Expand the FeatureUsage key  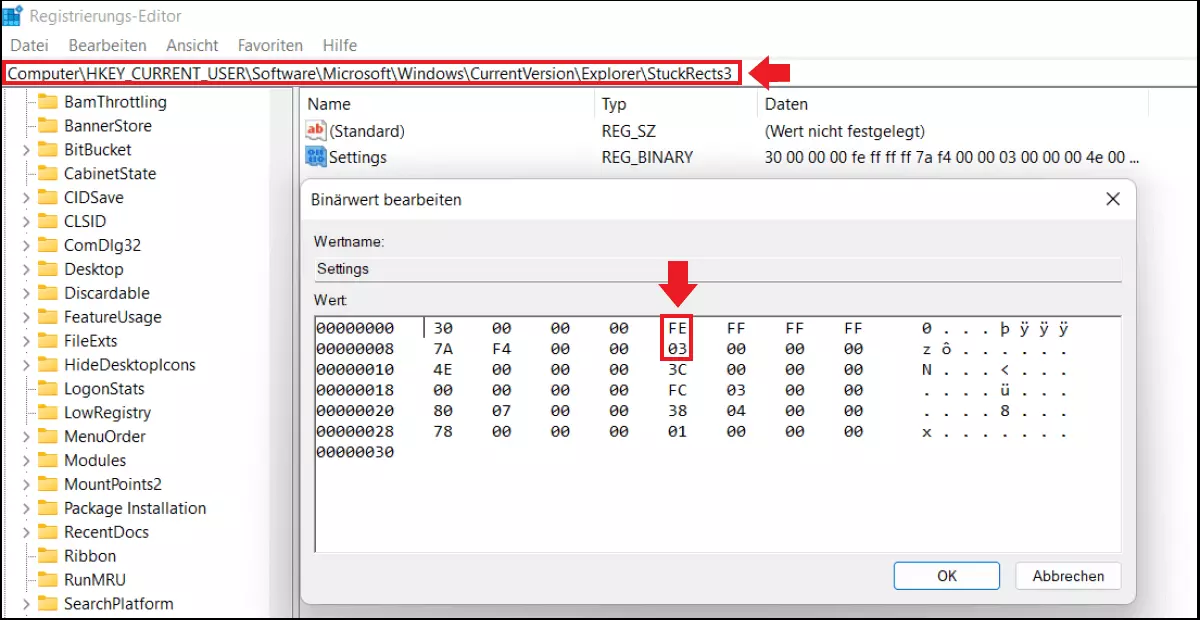pyautogui.click(x=26, y=317)
